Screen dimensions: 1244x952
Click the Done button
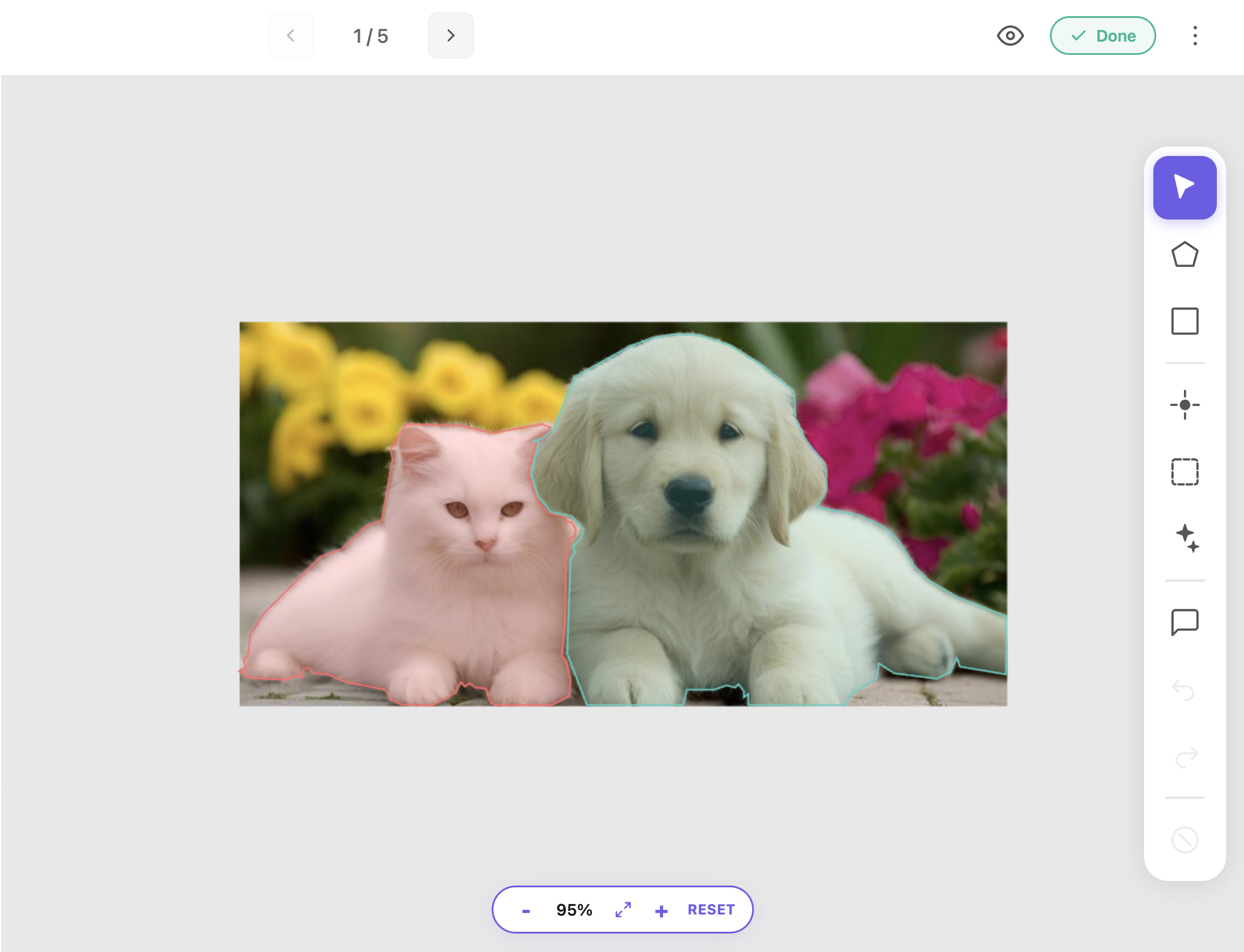tap(1102, 36)
